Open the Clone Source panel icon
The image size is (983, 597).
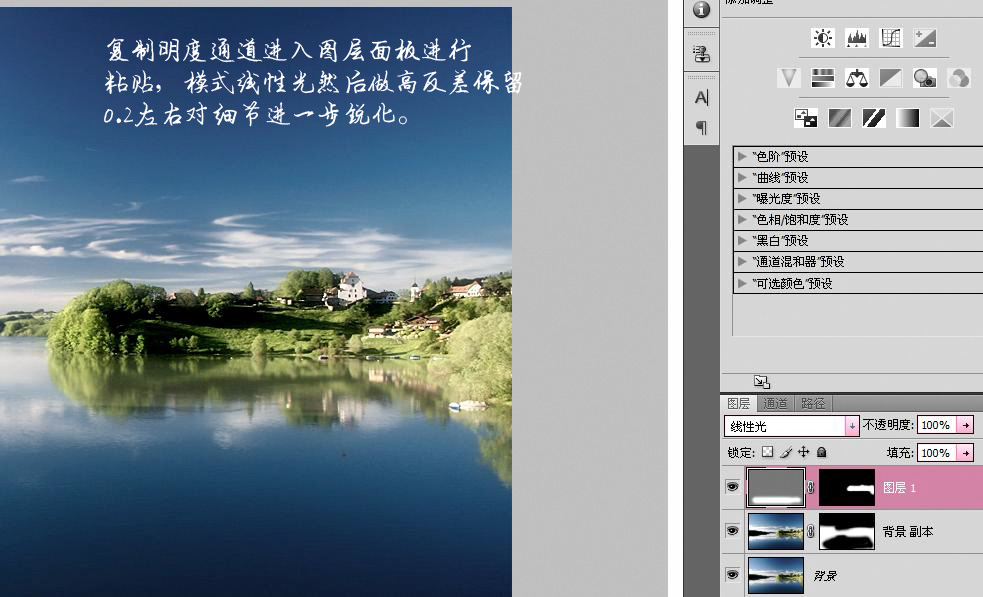[702, 54]
